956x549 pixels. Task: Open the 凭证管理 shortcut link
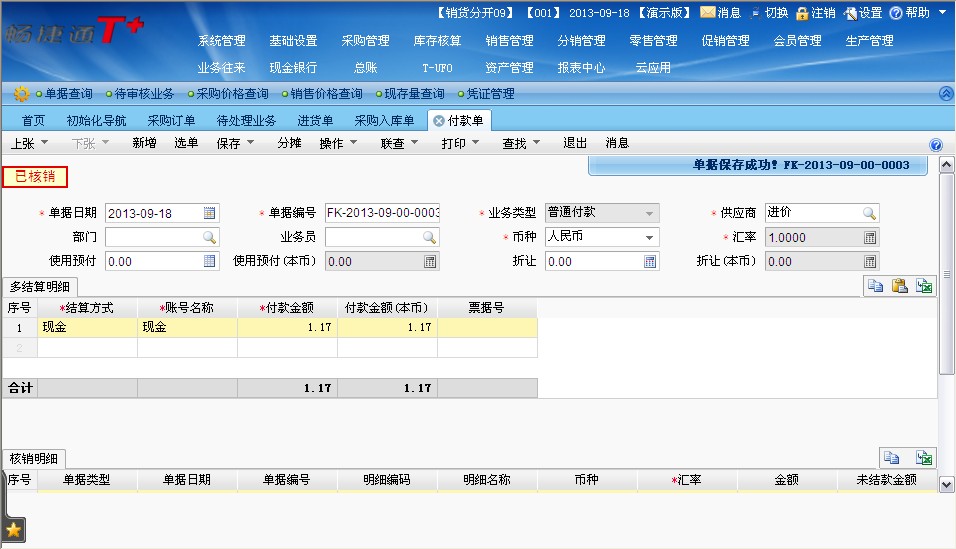tap(490, 94)
